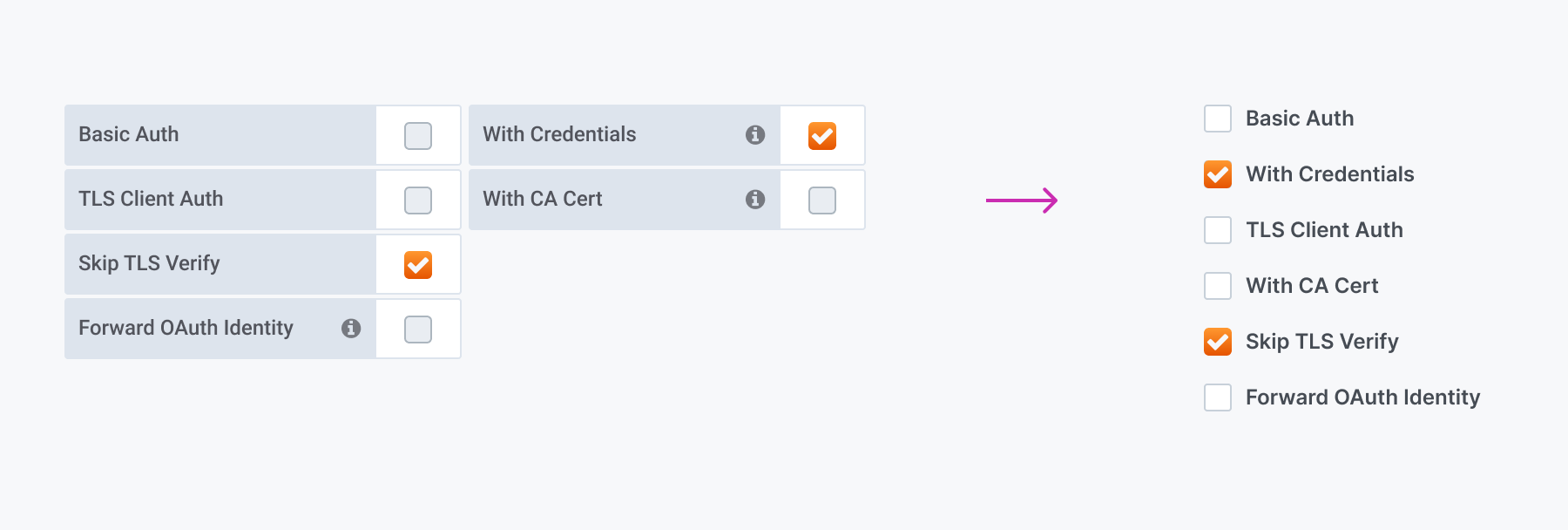Click the info icon beside With CA Cert
Image resolution: width=1568 pixels, height=530 pixels.
point(754,199)
